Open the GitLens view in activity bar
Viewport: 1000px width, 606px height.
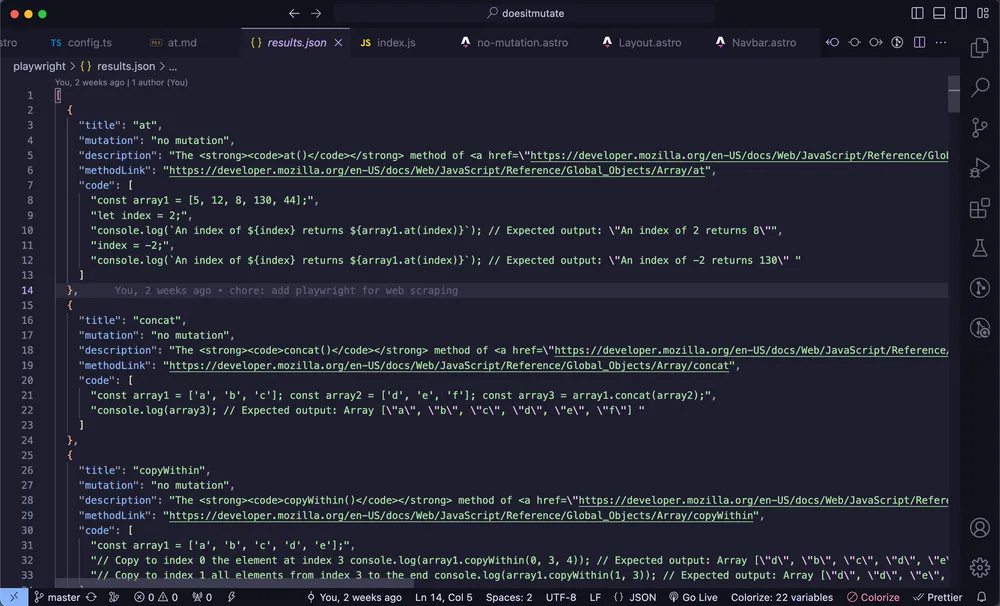click(x=980, y=288)
